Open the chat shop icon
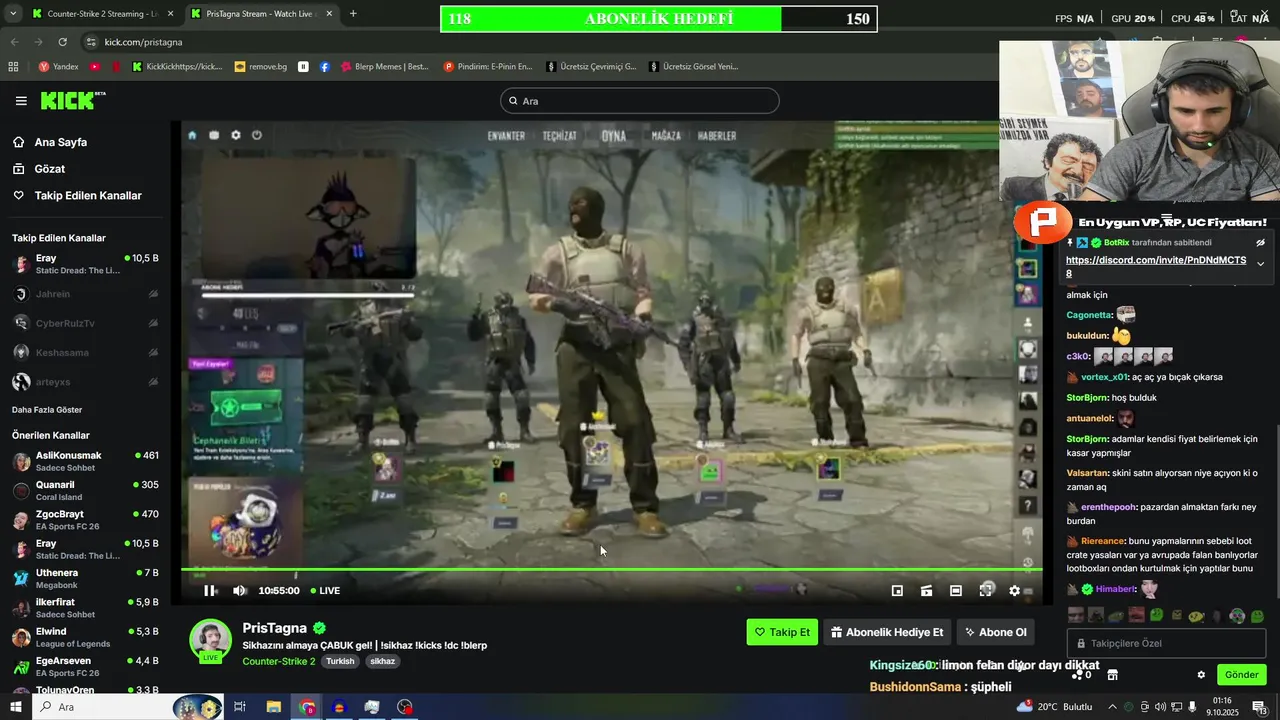1280x720 pixels. [x=1112, y=675]
